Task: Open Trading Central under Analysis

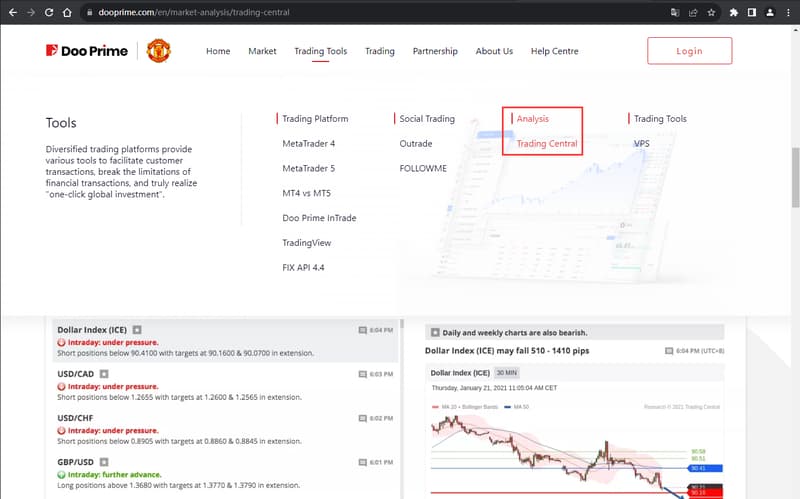Action: (547, 143)
